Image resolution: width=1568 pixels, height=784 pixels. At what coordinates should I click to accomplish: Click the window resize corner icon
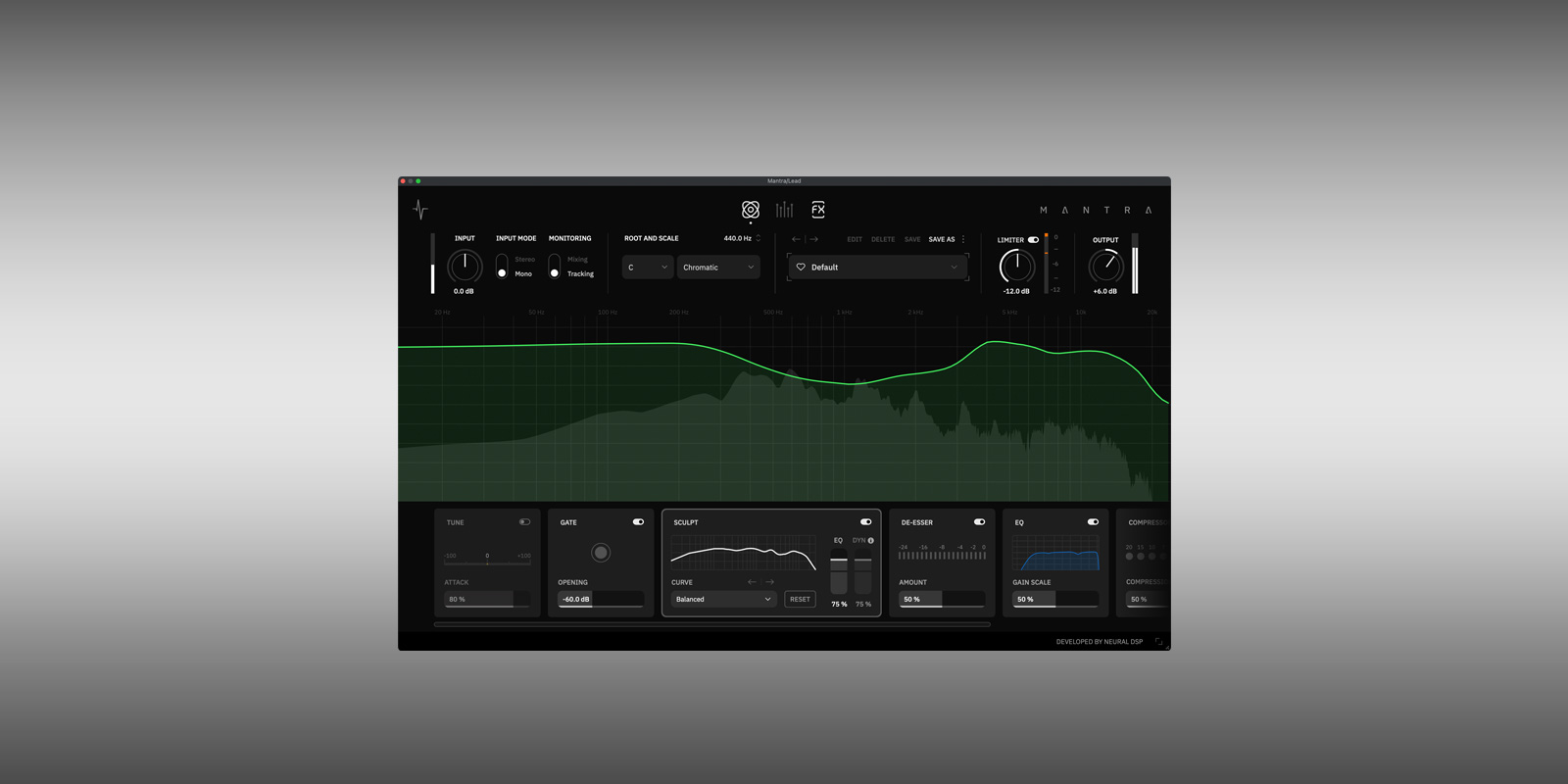[x=1159, y=642]
